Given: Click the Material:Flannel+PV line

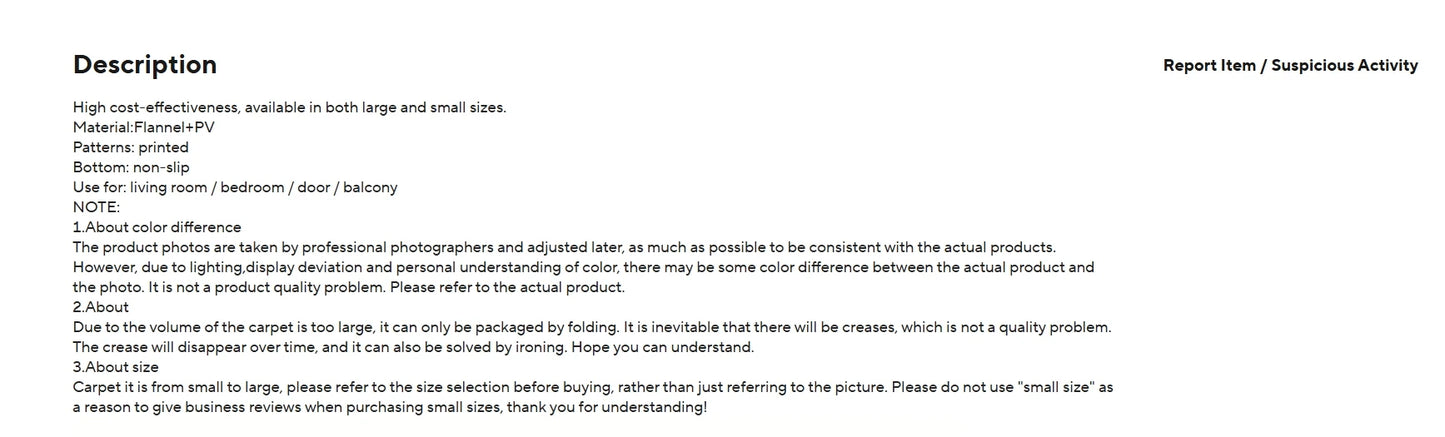Looking at the screenshot, I should [143, 128].
